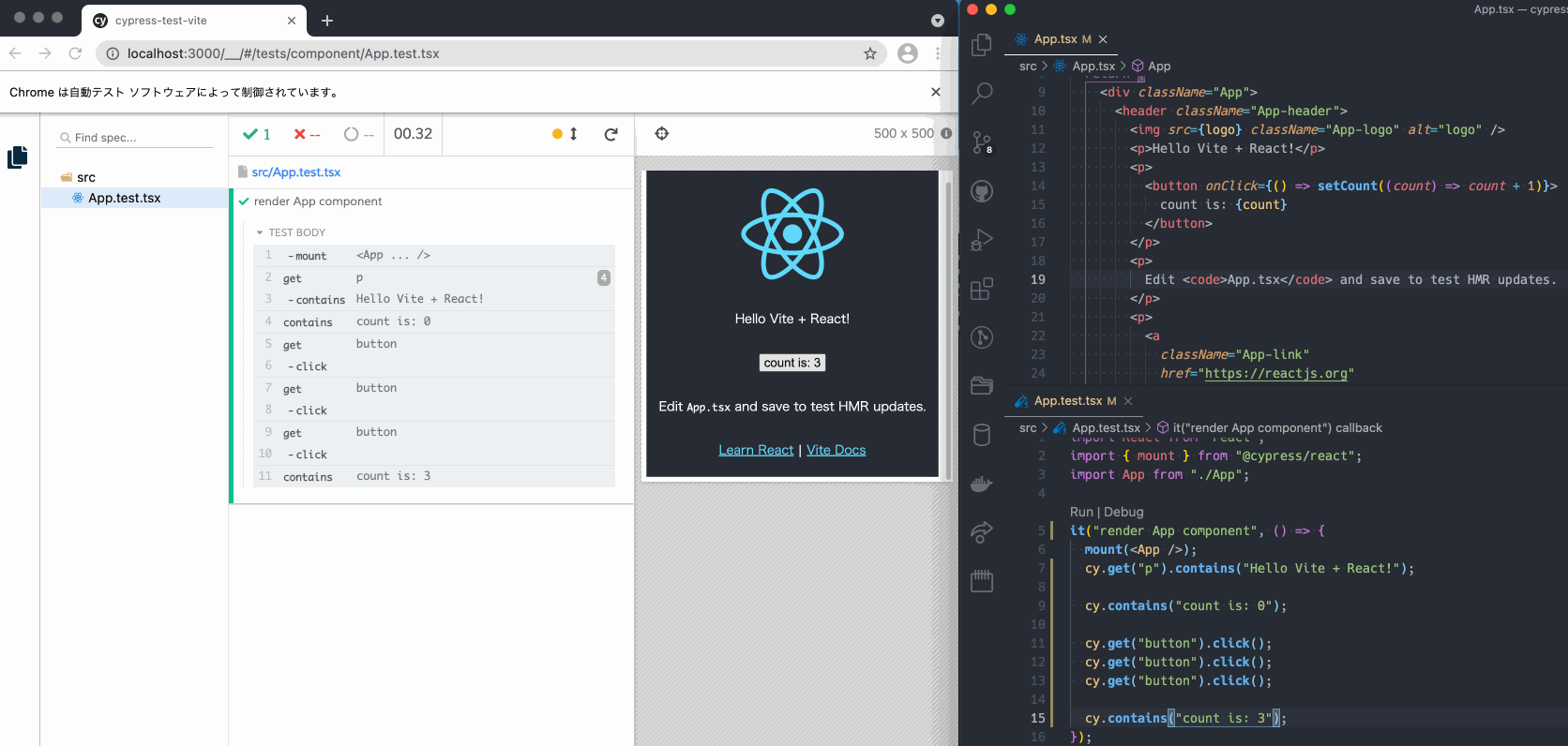Open the Run and Debug view
The image size is (1568, 746).
[982, 240]
